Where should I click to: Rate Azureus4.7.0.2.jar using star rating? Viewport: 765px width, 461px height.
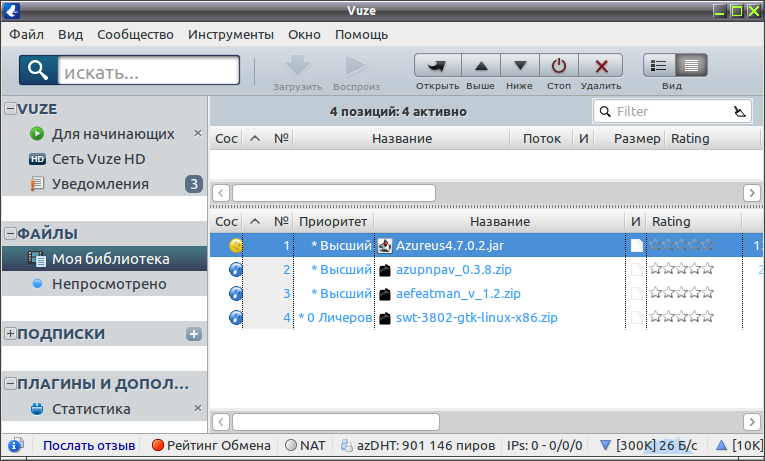[682, 245]
